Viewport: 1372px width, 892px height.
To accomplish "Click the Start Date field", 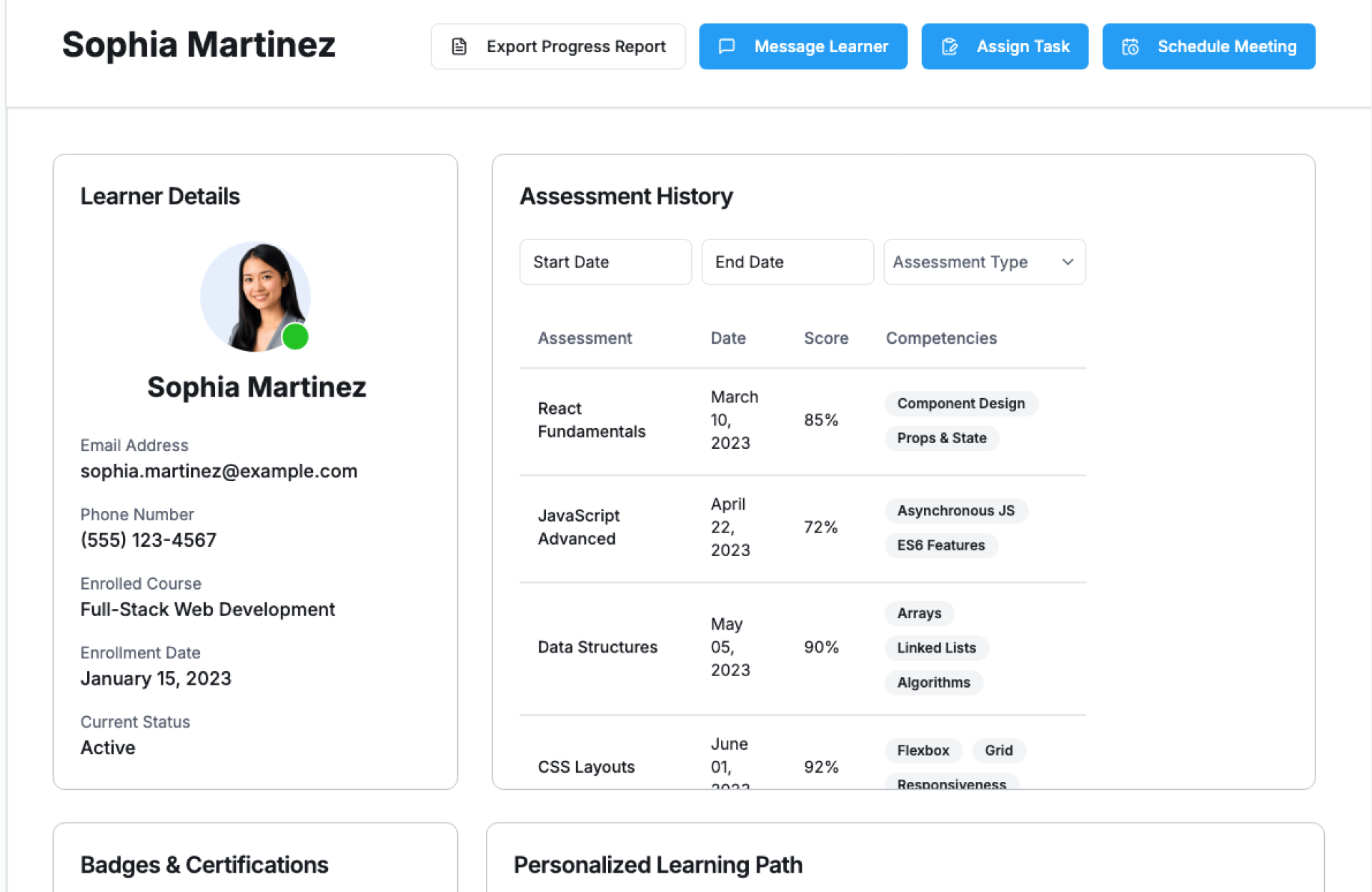I will pyautogui.click(x=605, y=262).
